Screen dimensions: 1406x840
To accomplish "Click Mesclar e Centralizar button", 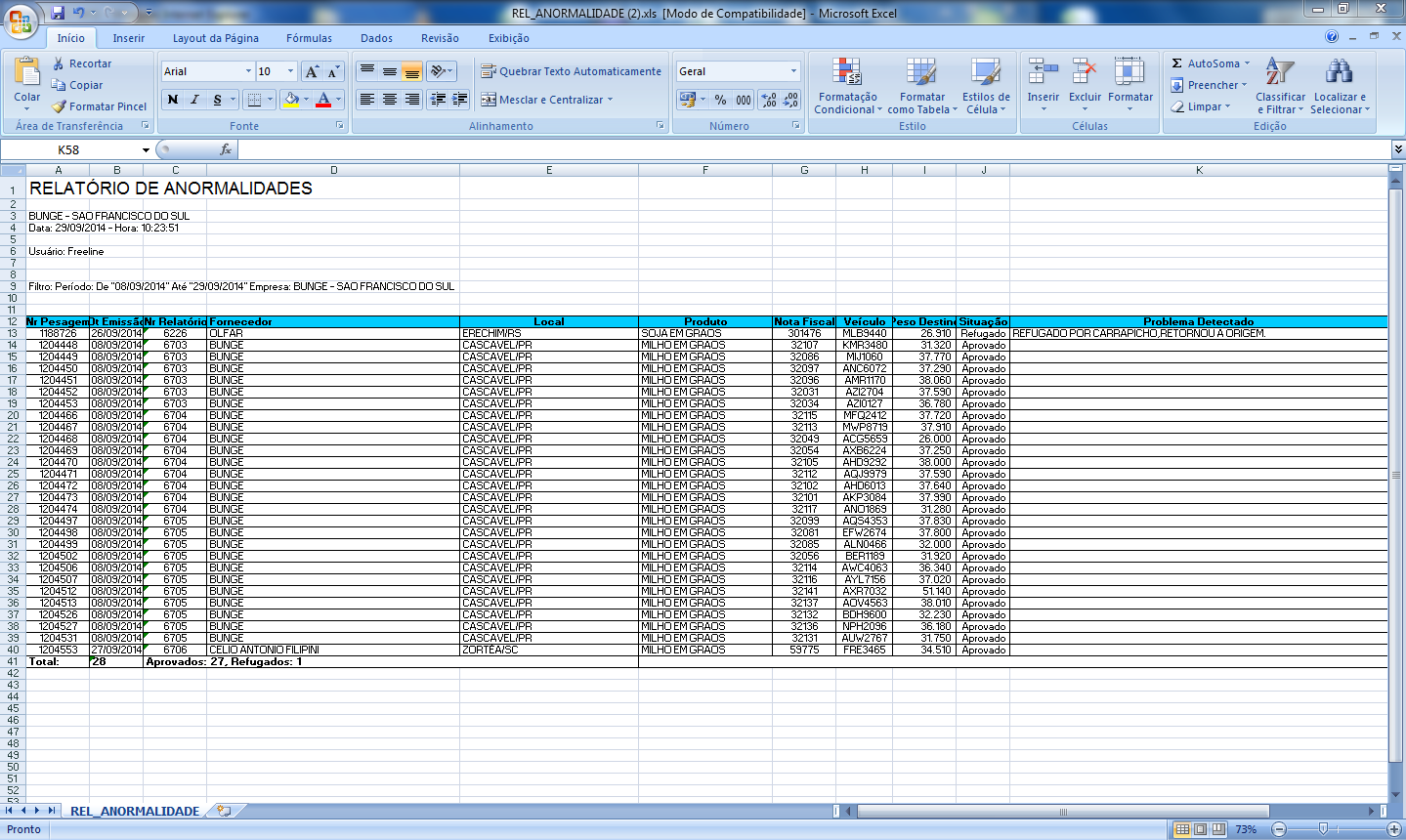I will pyautogui.click(x=545, y=100).
